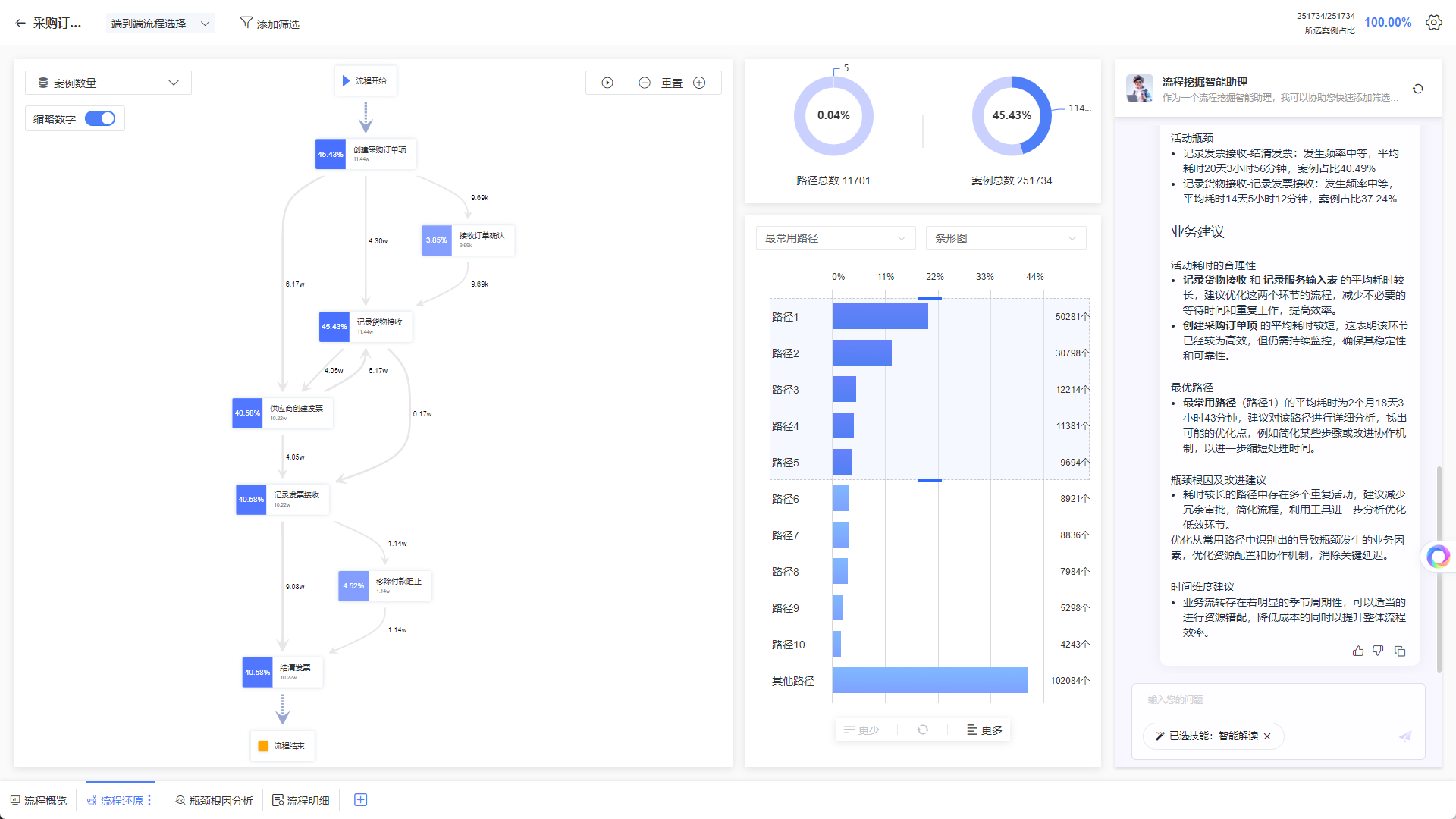
Task: Open the 最常用路径 dropdown
Action: point(835,238)
